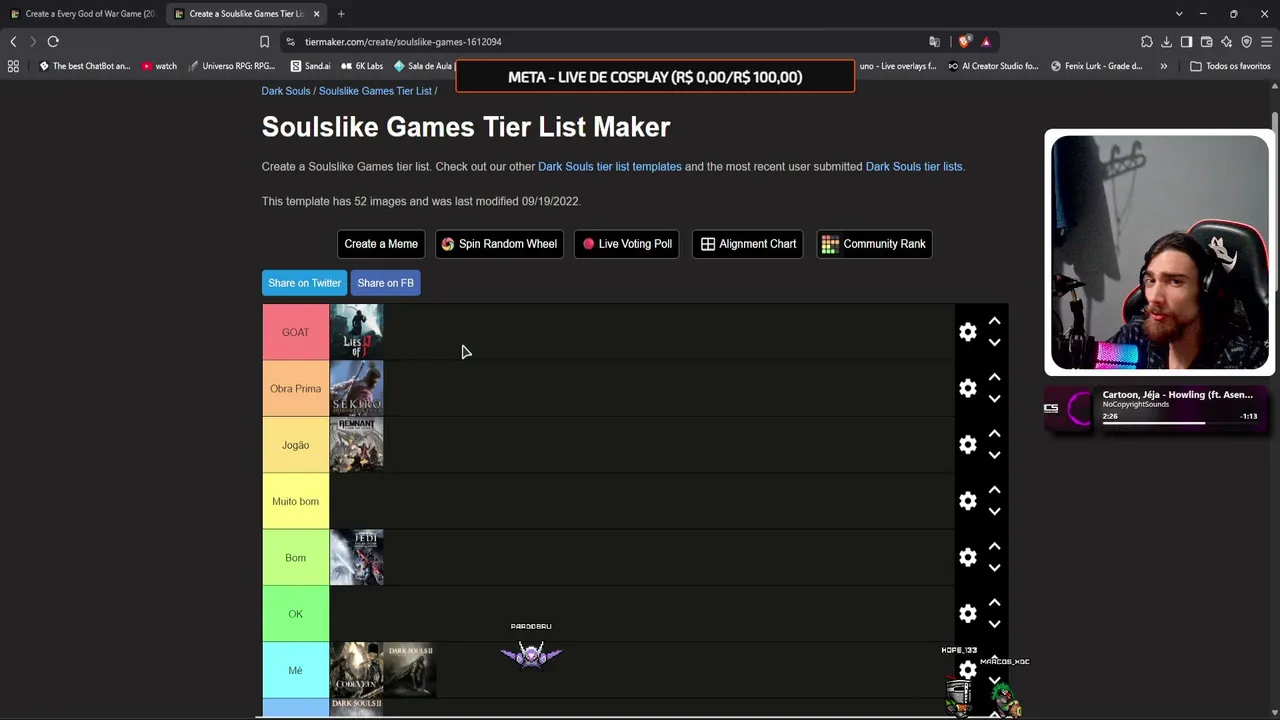Open Soulslike Games Tier List breadcrumb
The image size is (1280, 720).
[x=375, y=91]
